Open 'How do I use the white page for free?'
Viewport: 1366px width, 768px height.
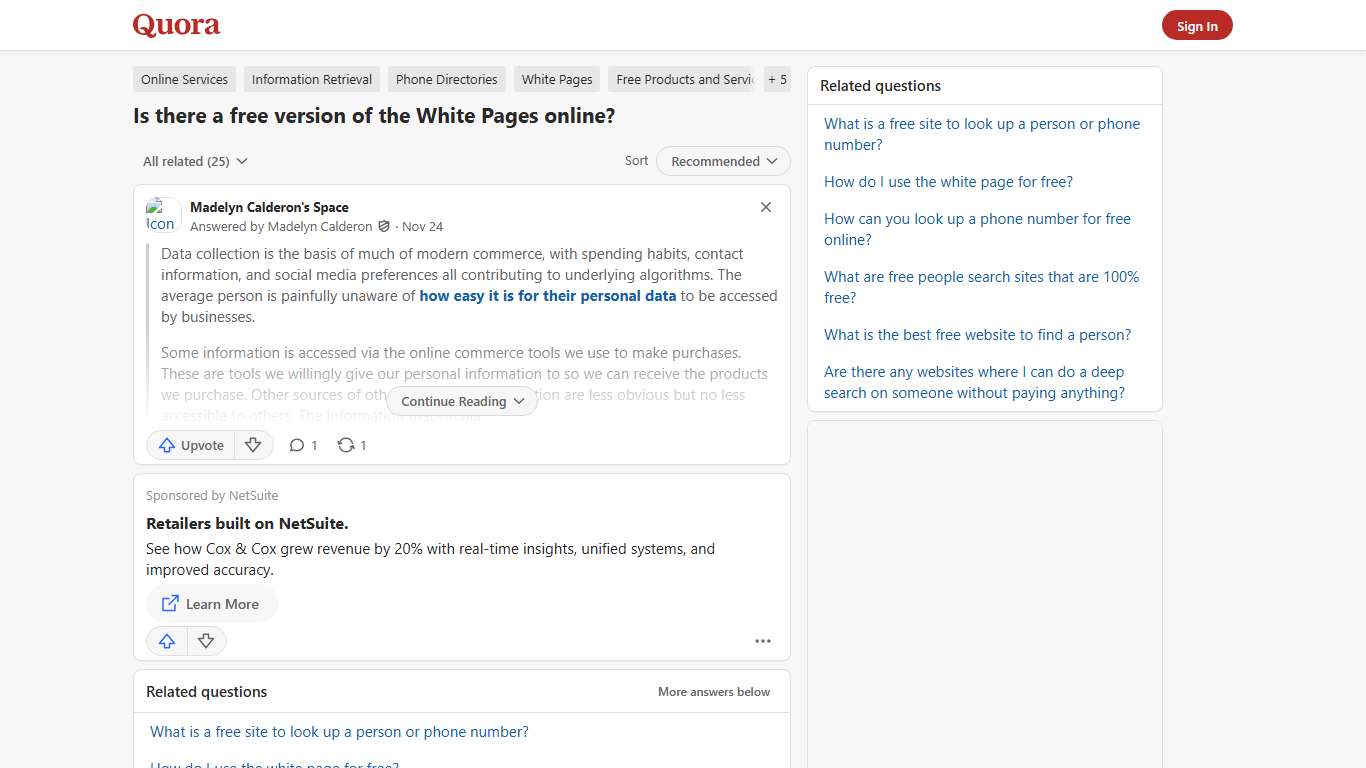click(948, 182)
